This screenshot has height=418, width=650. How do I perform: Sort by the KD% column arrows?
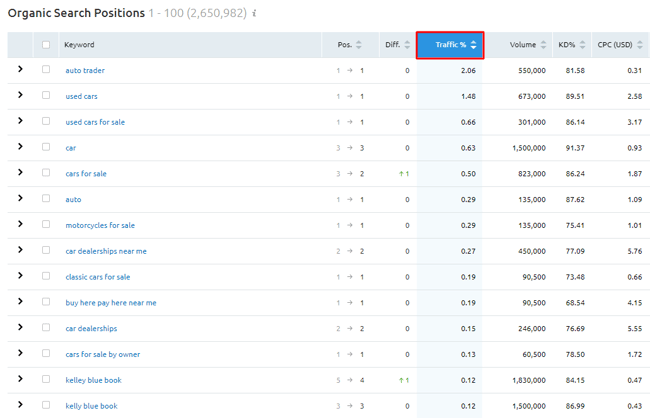pyautogui.click(x=582, y=45)
